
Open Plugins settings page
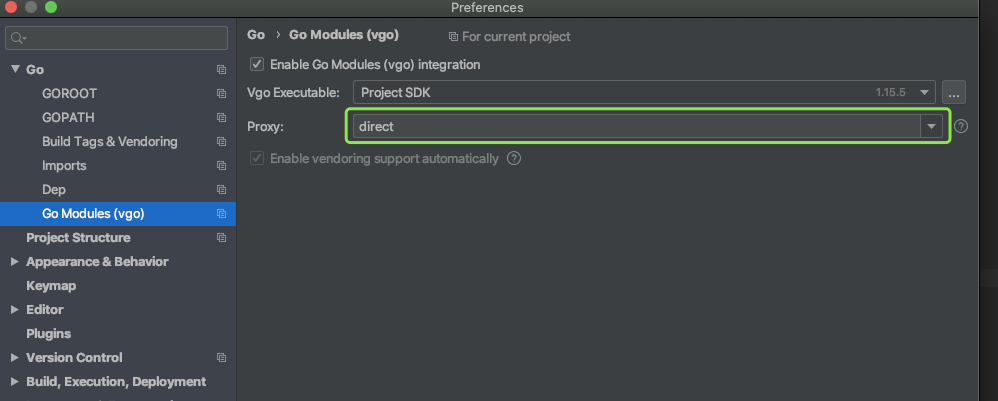[48, 334]
